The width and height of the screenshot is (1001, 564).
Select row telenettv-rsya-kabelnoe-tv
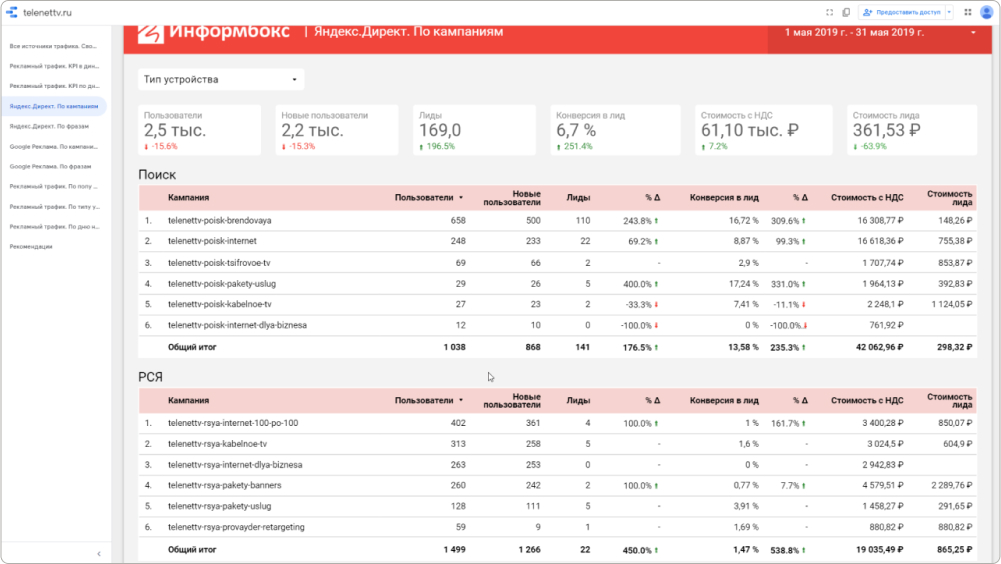(557, 444)
